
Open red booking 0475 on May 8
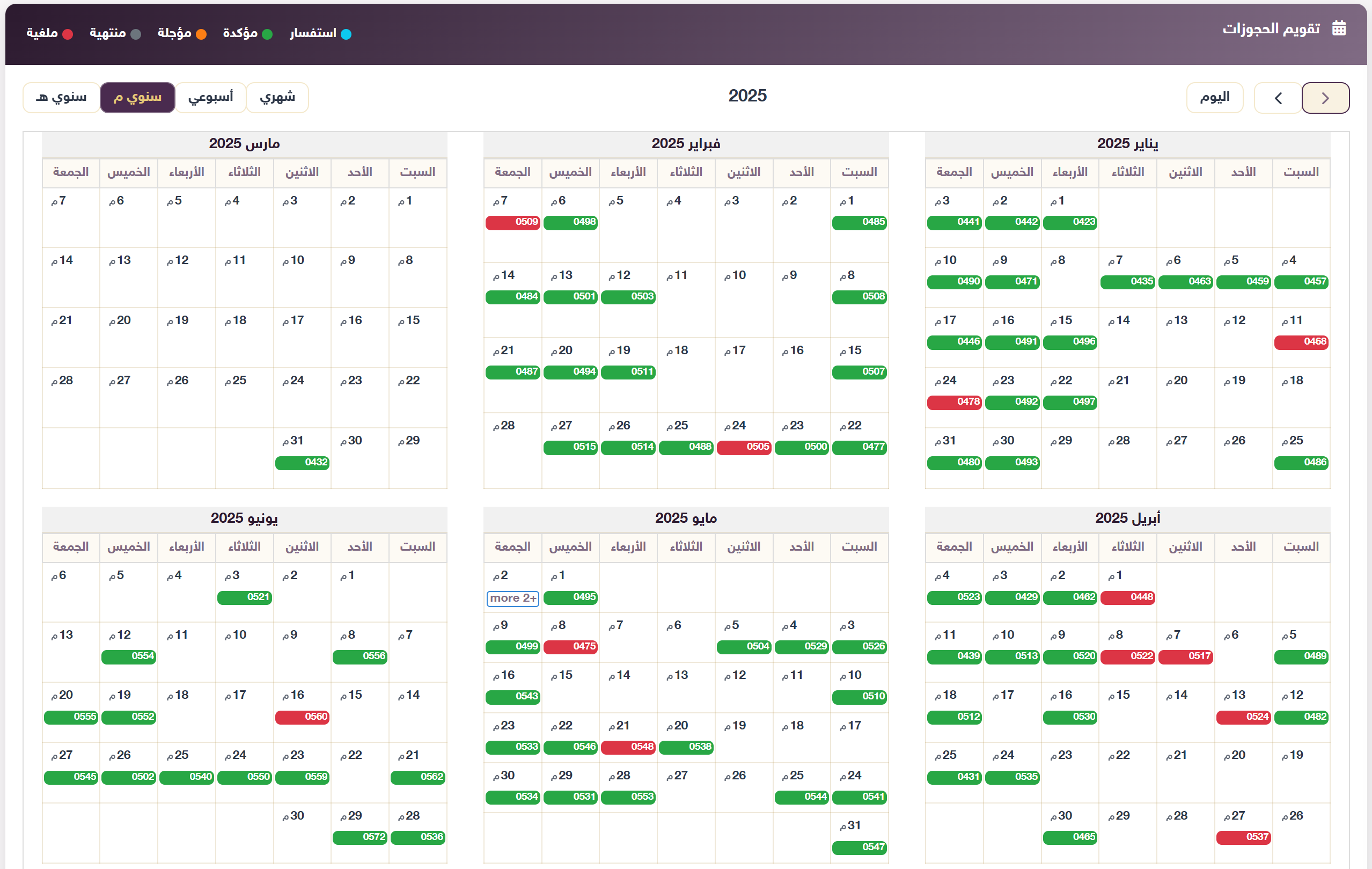570,647
